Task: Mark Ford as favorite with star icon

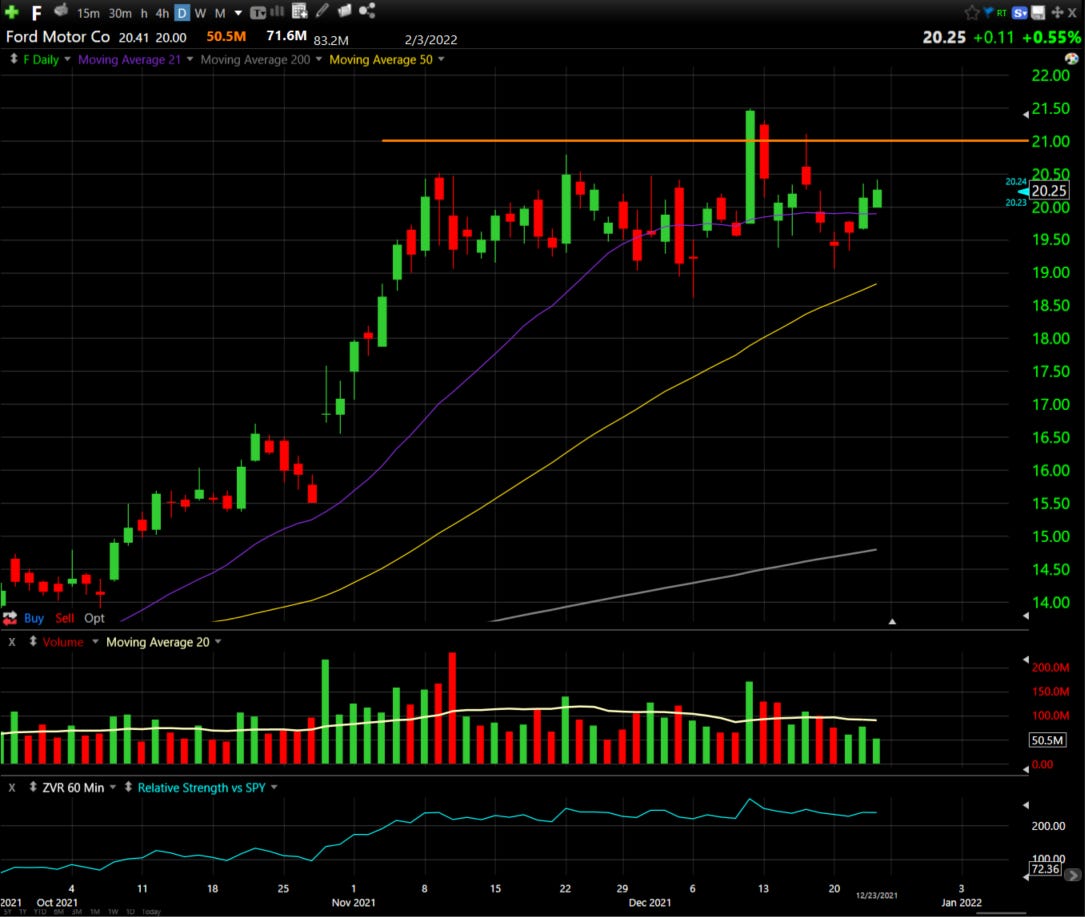Action: coord(972,12)
